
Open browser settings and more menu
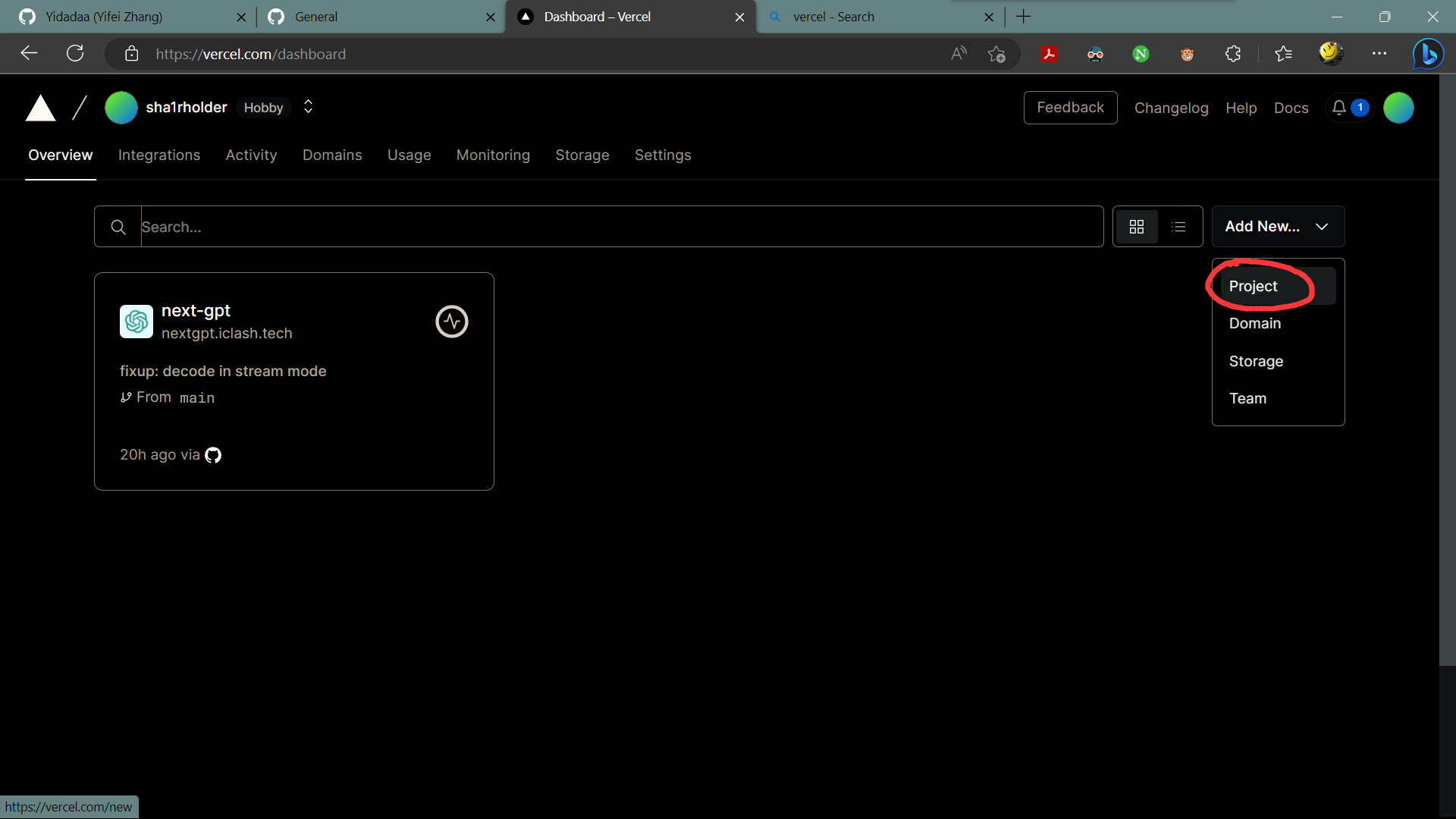[x=1379, y=54]
